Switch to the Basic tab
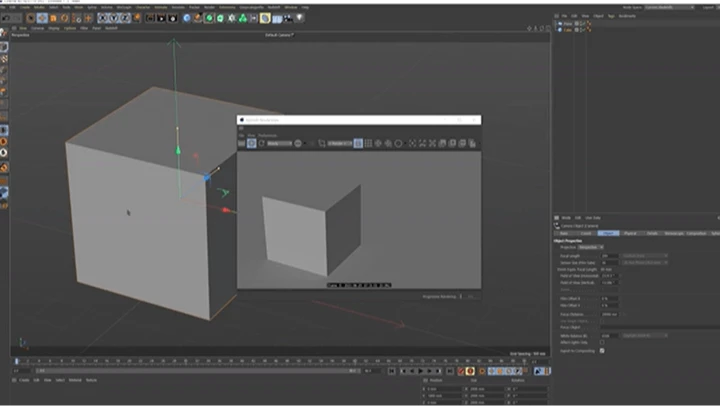This screenshot has height=406, width=720. coord(564,233)
